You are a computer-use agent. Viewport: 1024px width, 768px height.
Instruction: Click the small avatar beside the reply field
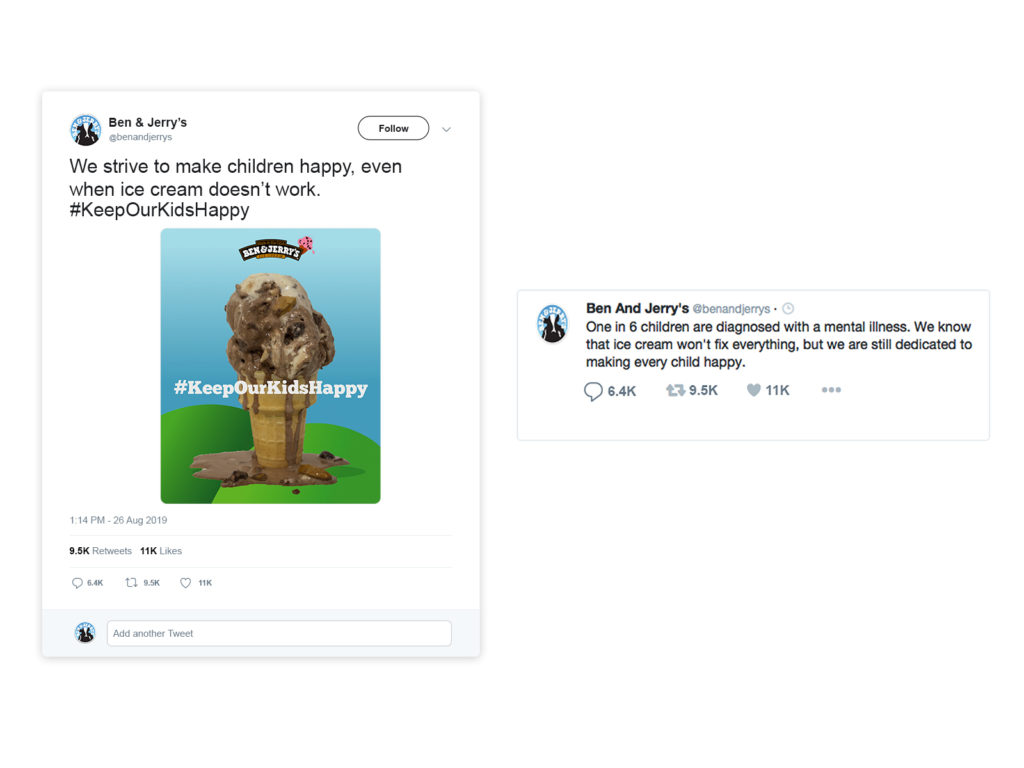(x=85, y=632)
